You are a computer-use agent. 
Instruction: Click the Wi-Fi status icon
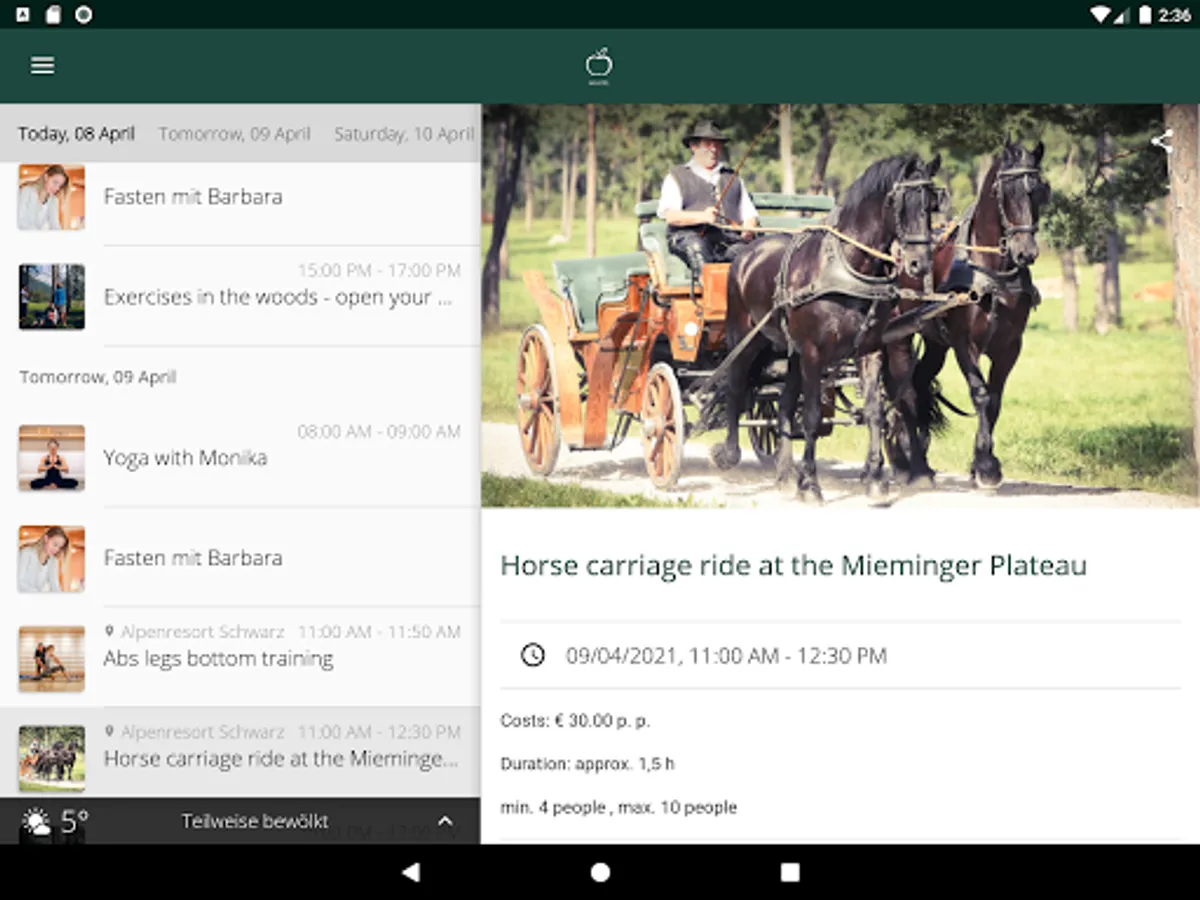[1101, 15]
